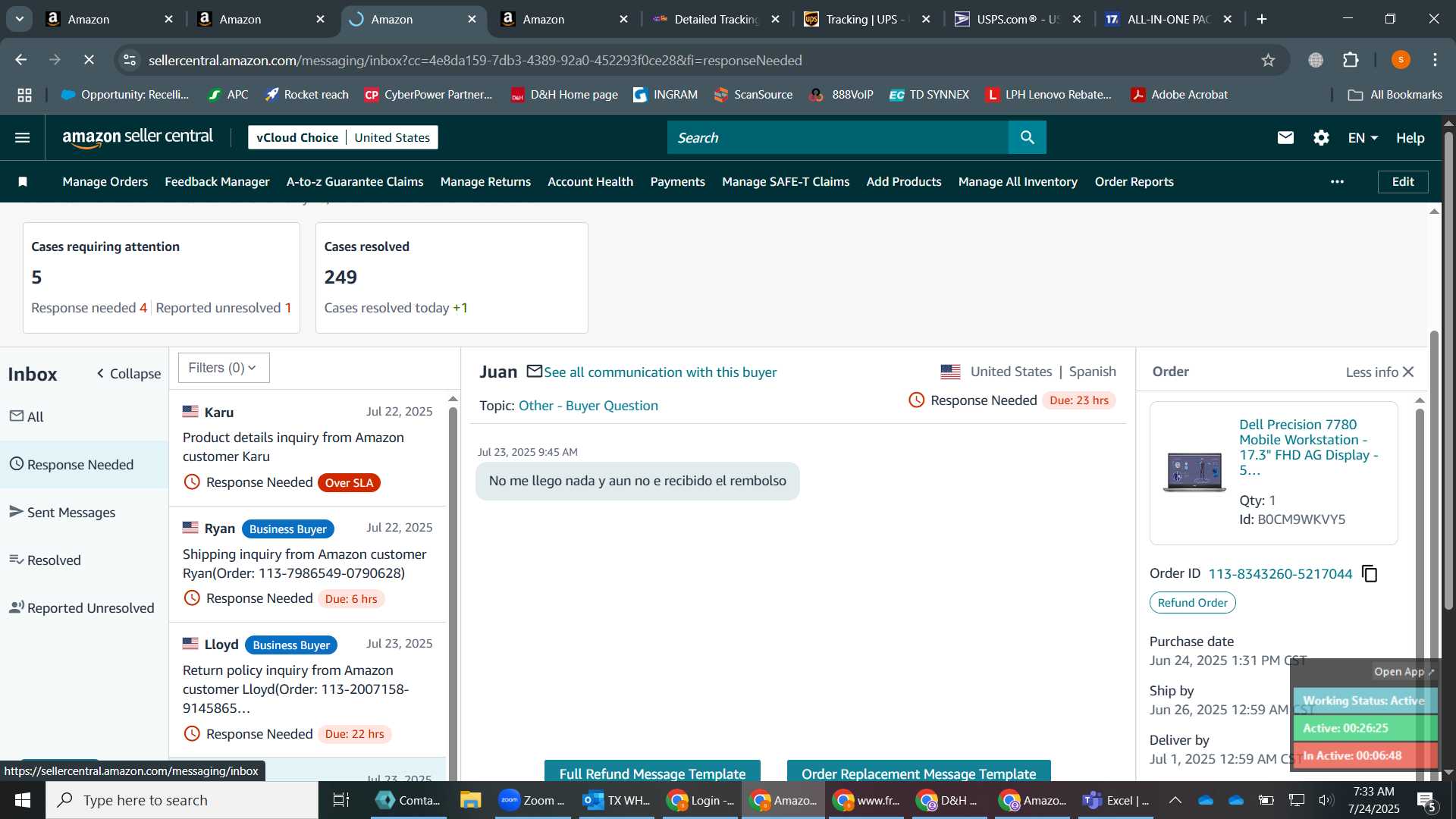Open Chrome's three-dot menu

point(1435,60)
